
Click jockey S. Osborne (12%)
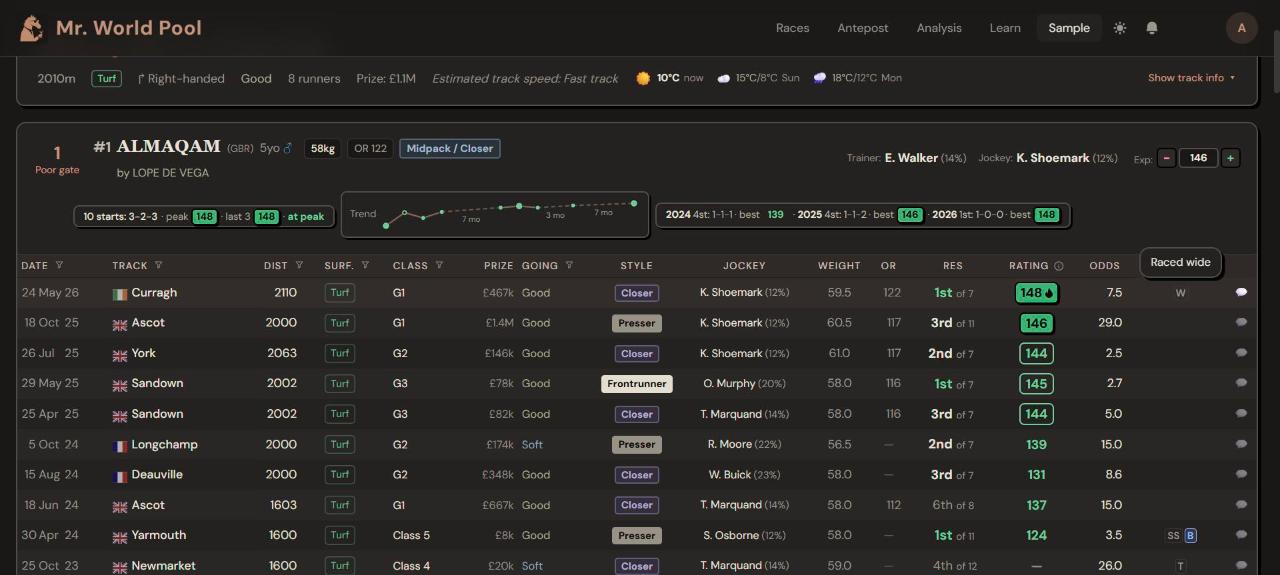click(744, 535)
